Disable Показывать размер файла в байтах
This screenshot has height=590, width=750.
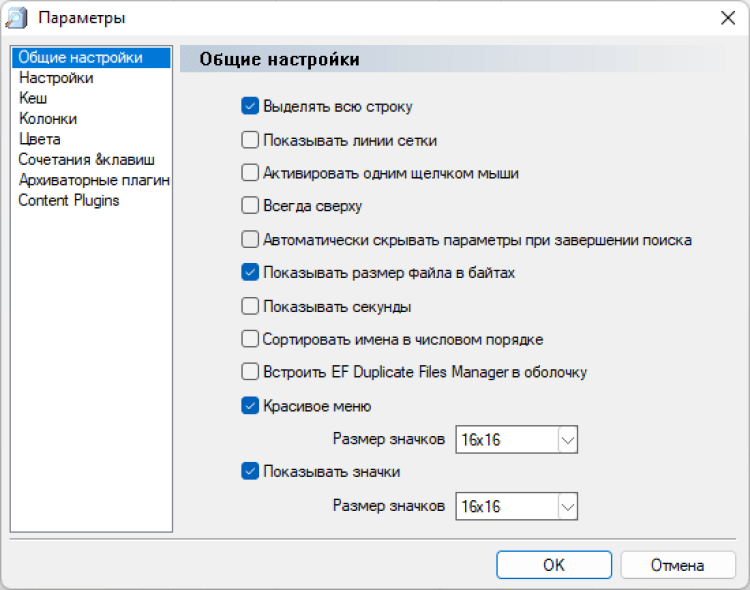coord(250,272)
